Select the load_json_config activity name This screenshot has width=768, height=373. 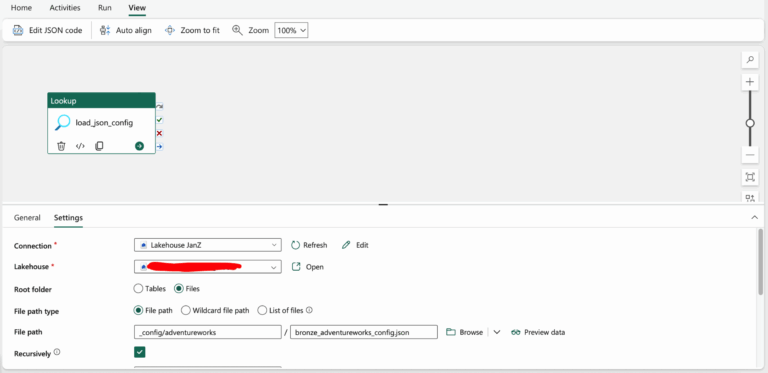pos(104,123)
